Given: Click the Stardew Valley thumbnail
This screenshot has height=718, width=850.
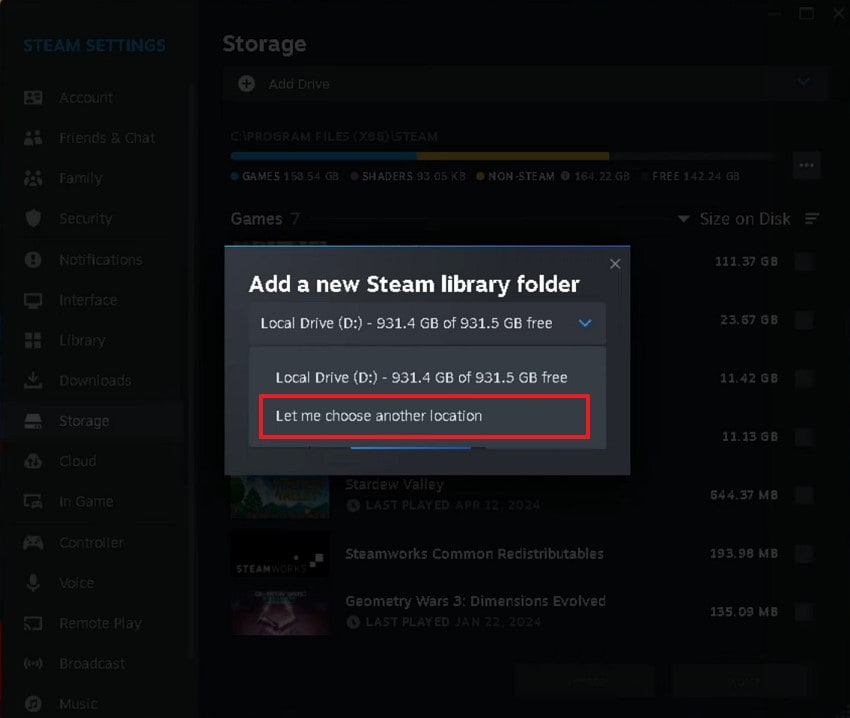Looking at the screenshot, I should [x=280, y=497].
